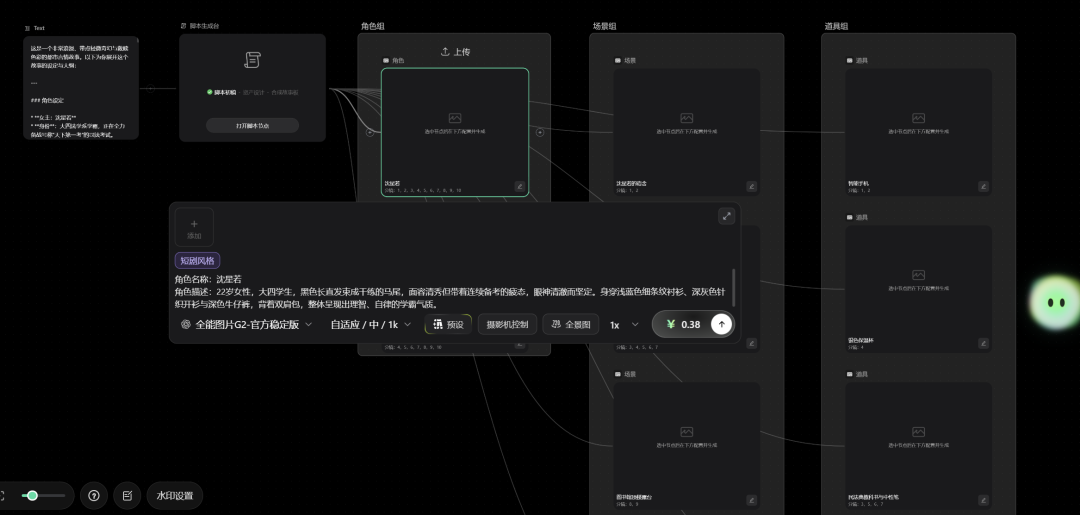Click the Text node content box
Viewport: 1080px width, 515px height.
(81, 88)
